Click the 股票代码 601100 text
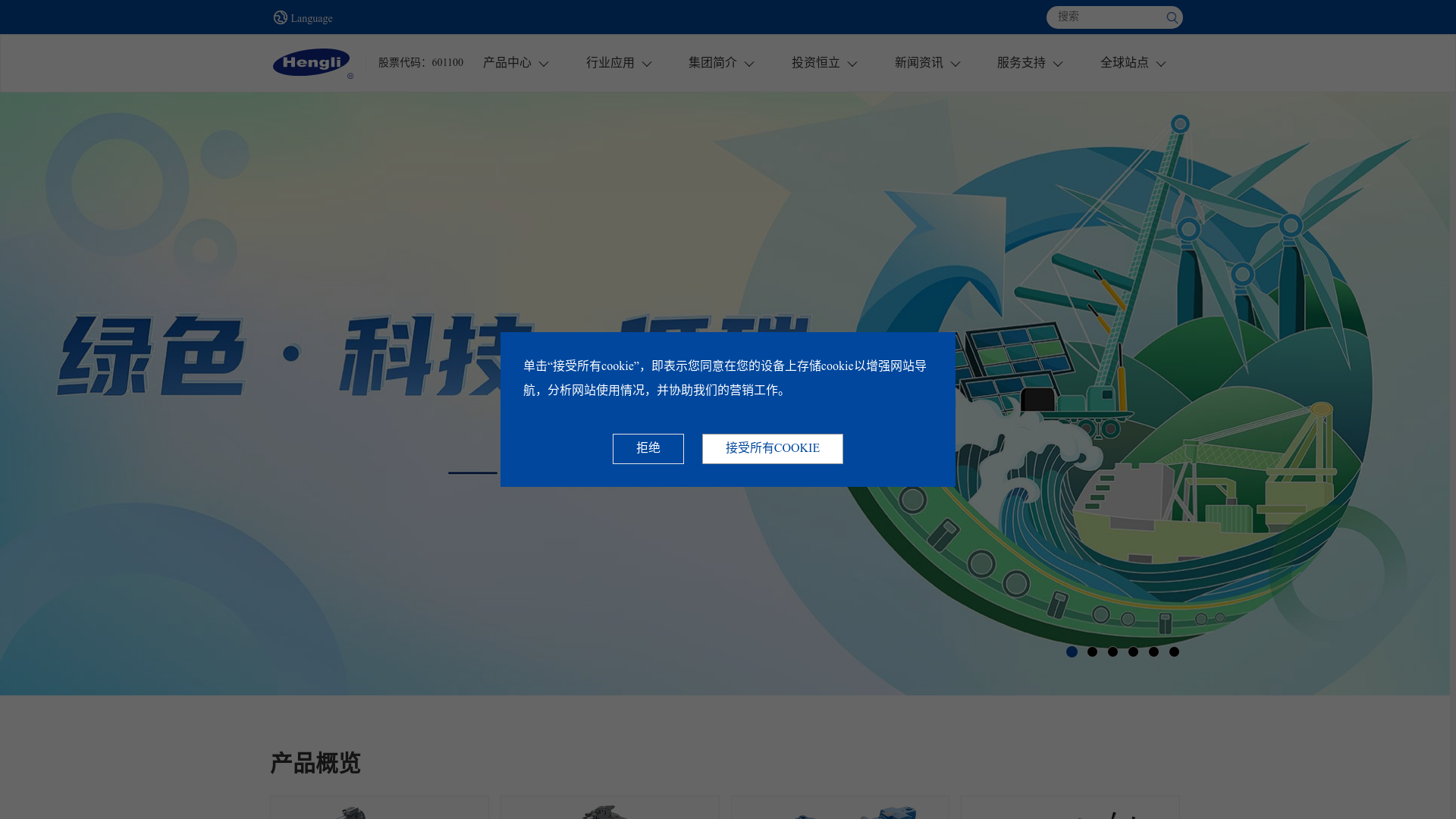 [421, 63]
